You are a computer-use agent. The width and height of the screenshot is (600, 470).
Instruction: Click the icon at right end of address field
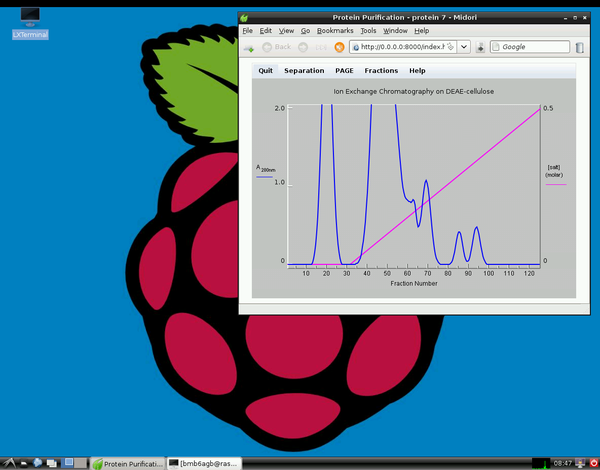[451, 47]
